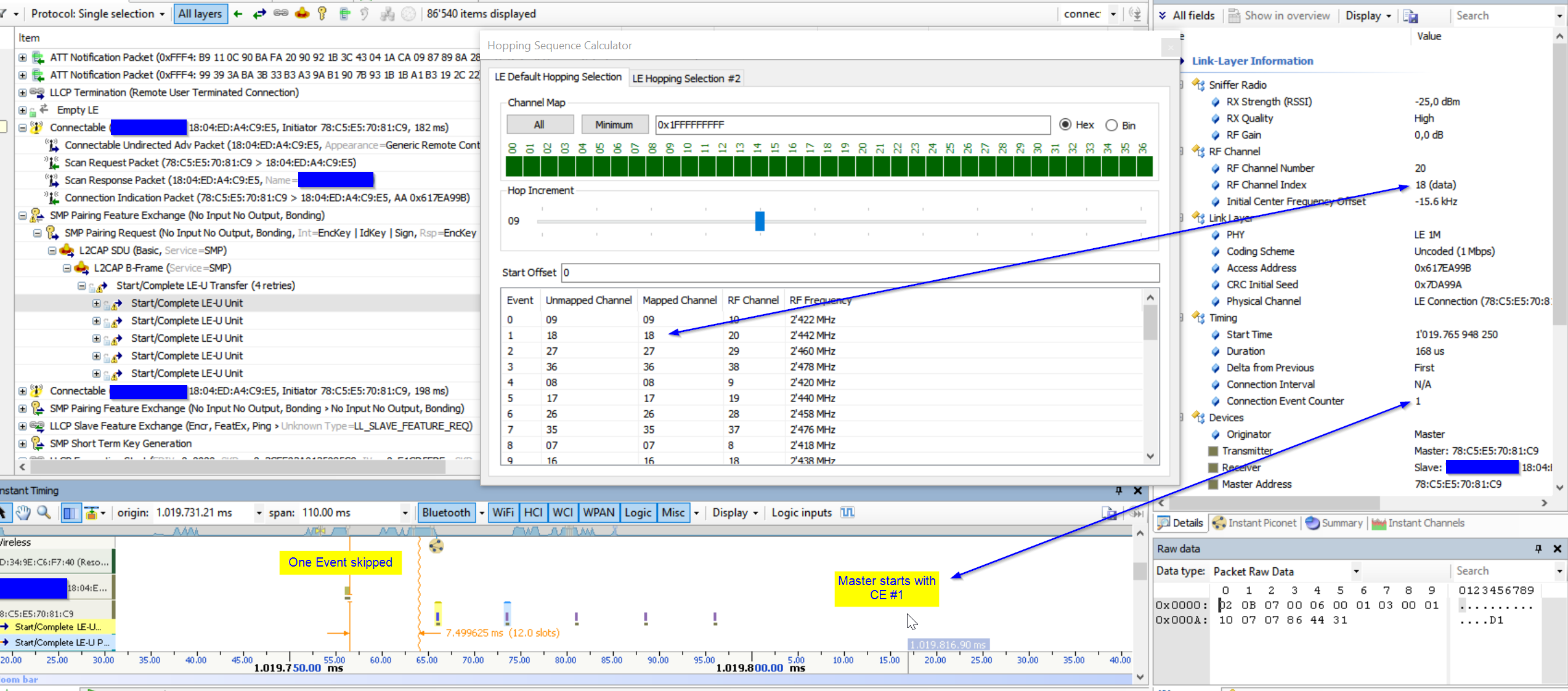The width and height of the screenshot is (1568, 691).
Task: Switch to the LE Hopping Selection #2 tab
Action: tap(686, 78)
